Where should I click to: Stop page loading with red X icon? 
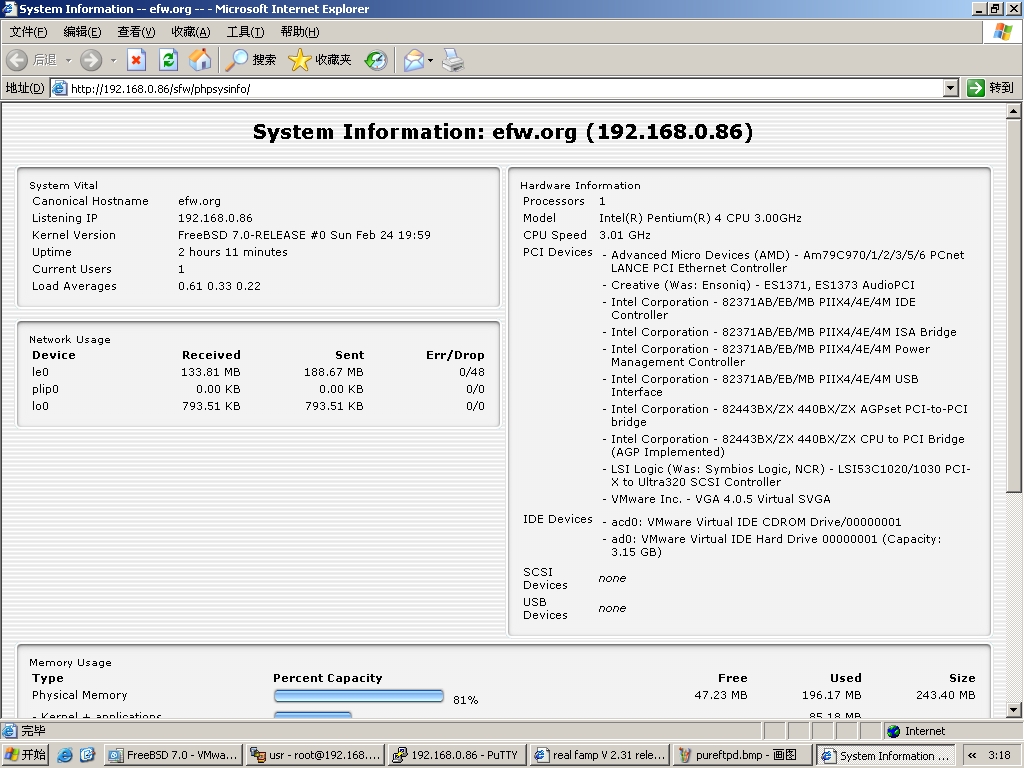(136, 60)
